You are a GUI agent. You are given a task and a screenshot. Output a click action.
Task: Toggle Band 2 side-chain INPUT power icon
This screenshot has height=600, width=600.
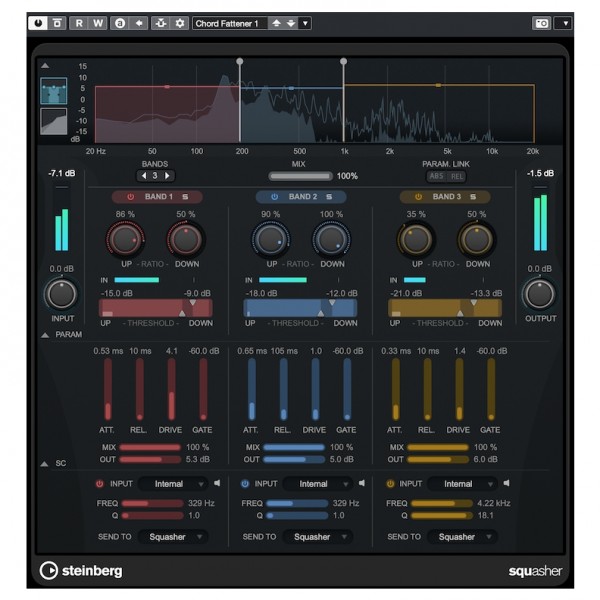pos(245,484)
